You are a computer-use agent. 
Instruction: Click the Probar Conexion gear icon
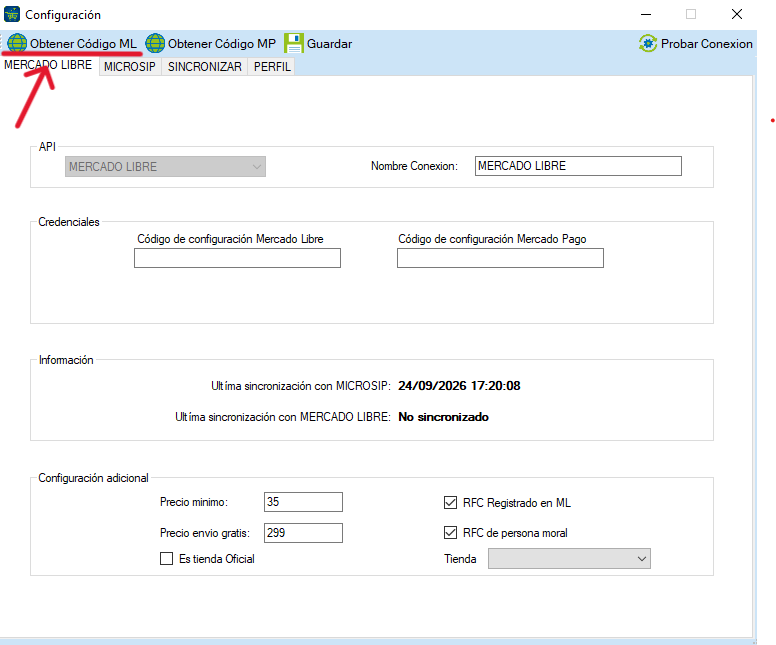[x=648, y=44]
